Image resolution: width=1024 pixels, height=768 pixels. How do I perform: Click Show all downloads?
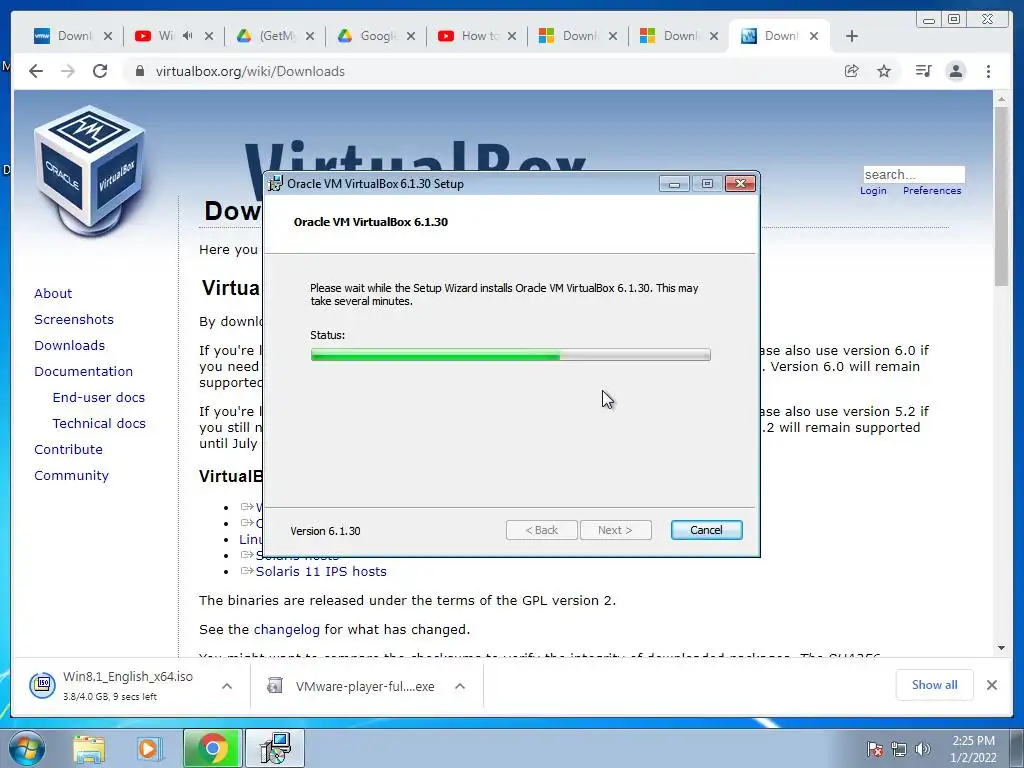pos(935,684)
